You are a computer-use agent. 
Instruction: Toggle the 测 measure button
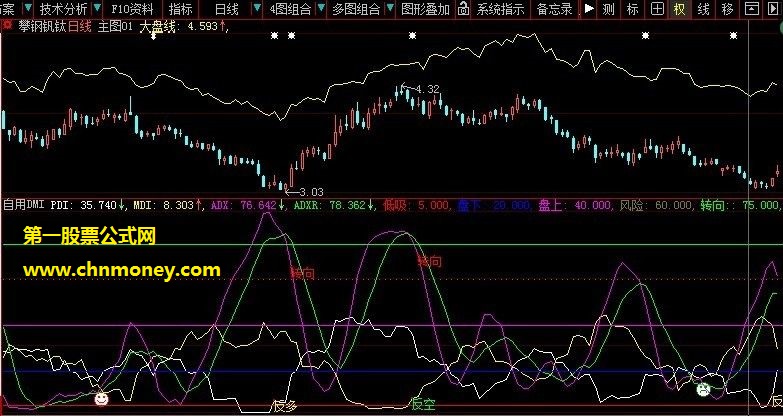pyautogui.click(x=608, y=8)
